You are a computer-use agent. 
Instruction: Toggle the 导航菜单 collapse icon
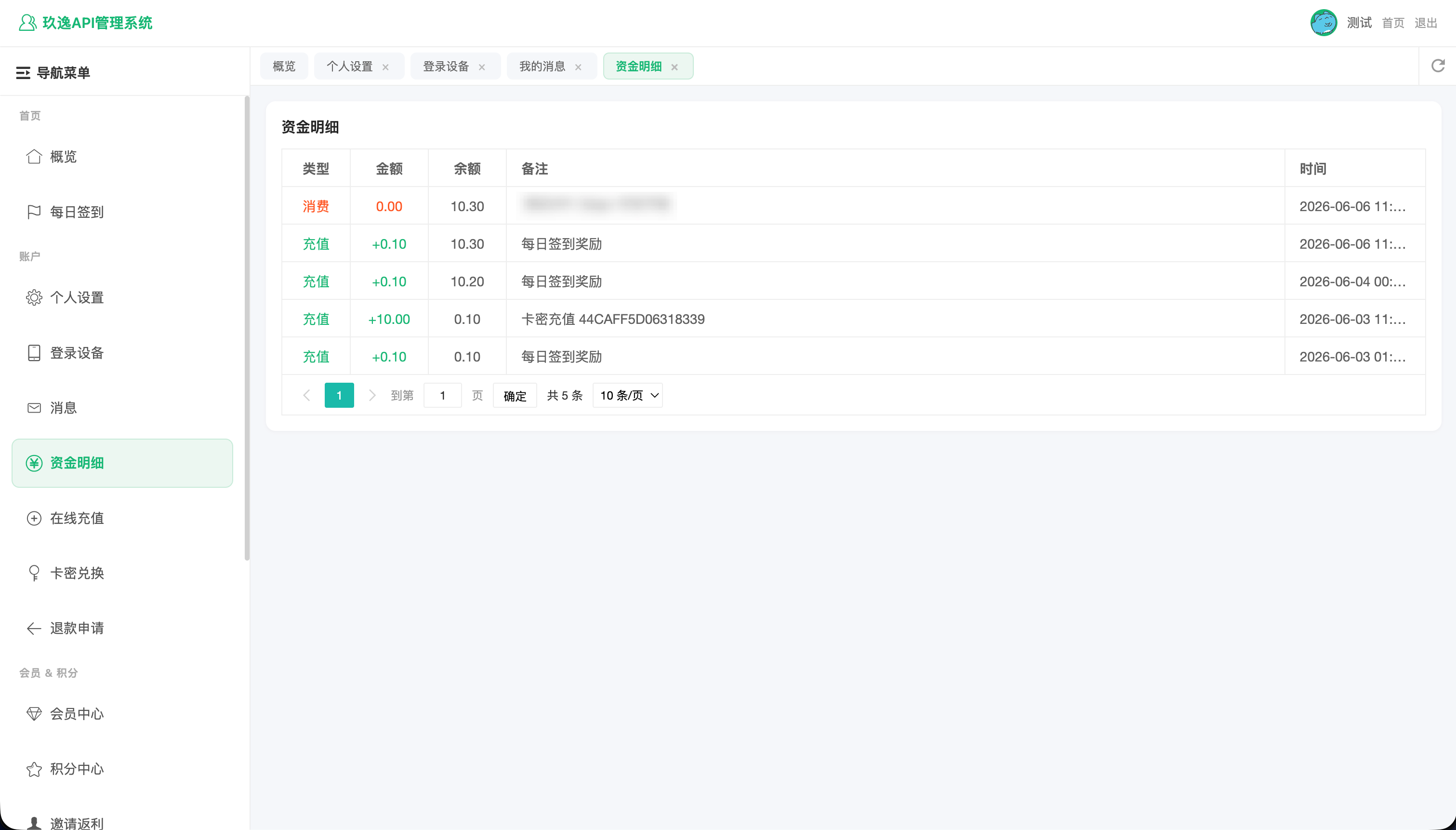[23, 73]
